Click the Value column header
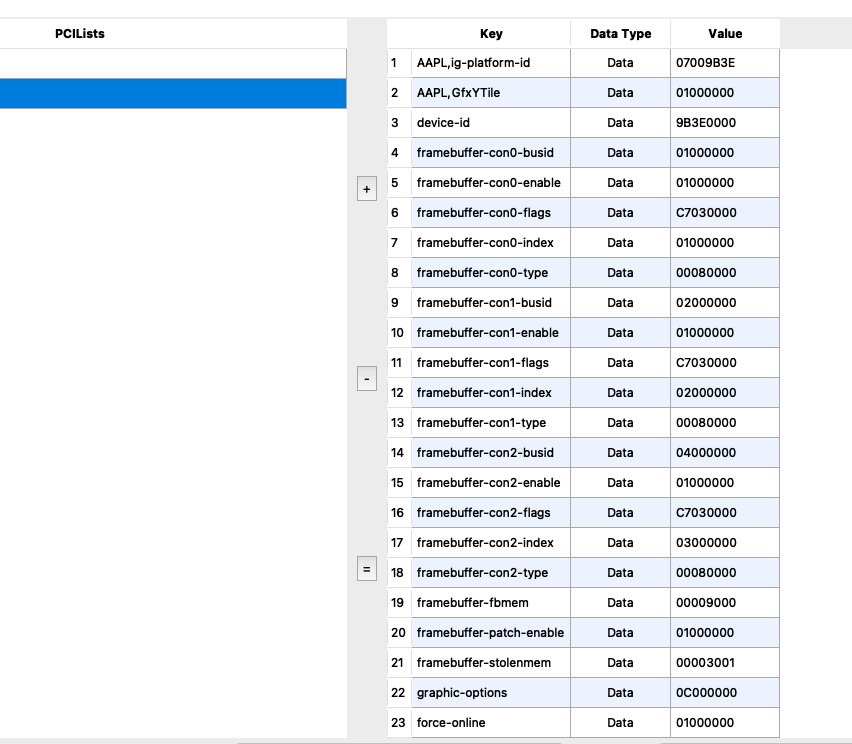This screenshot has height=744, width=852. [725, 34]
